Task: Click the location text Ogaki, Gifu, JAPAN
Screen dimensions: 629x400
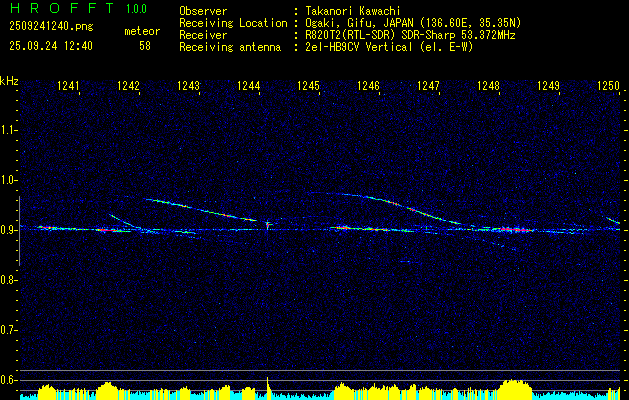Action: pyautogui.click(x=359, y=23)
